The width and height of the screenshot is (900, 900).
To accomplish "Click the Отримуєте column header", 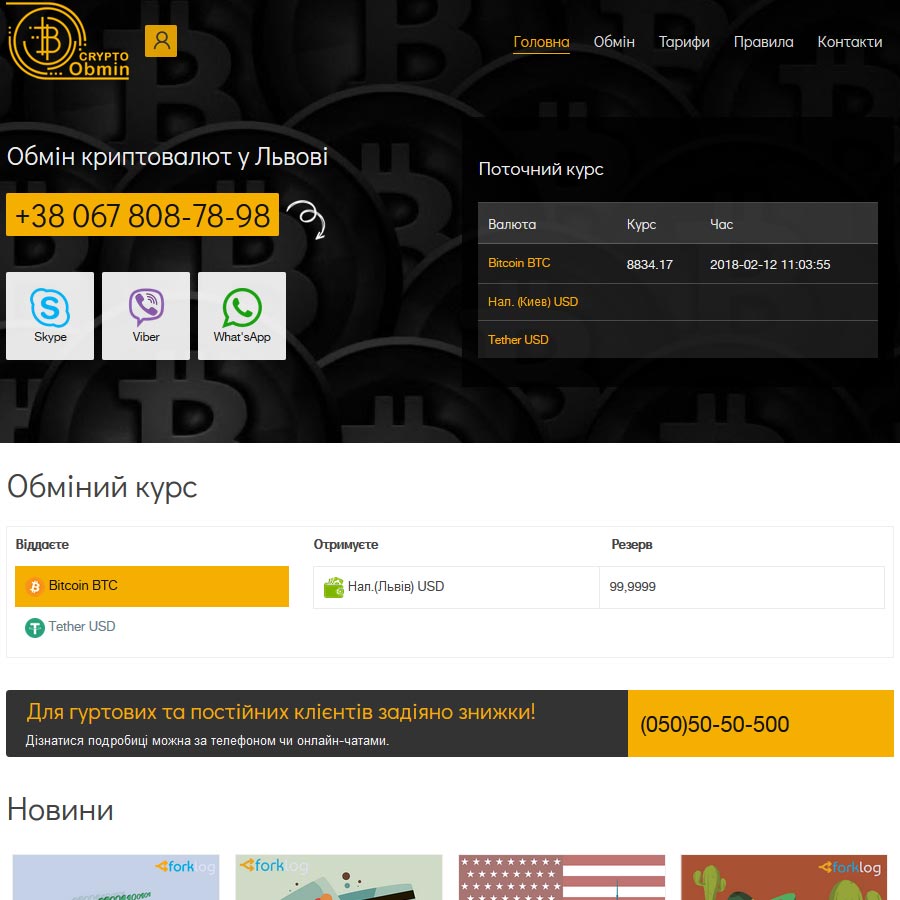I will tap(346, 544).
